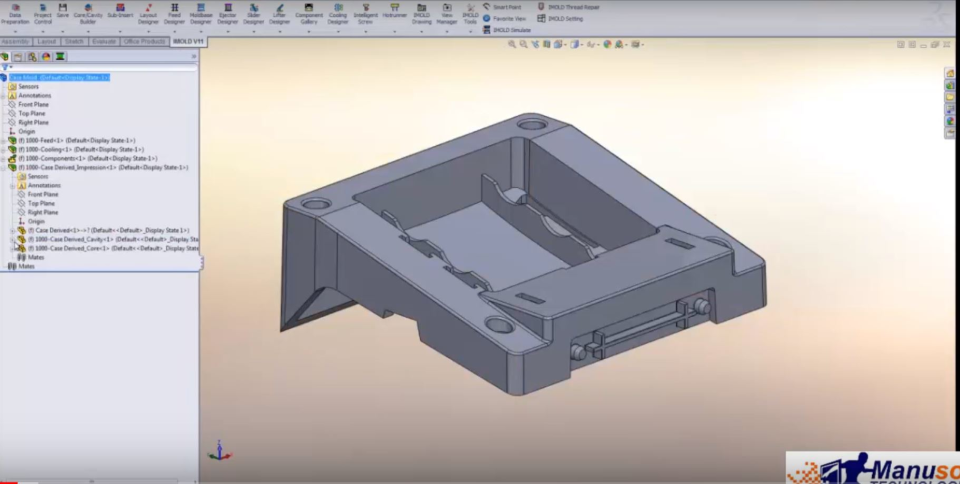Expand the top-level Annotations node

pos(4,95)
